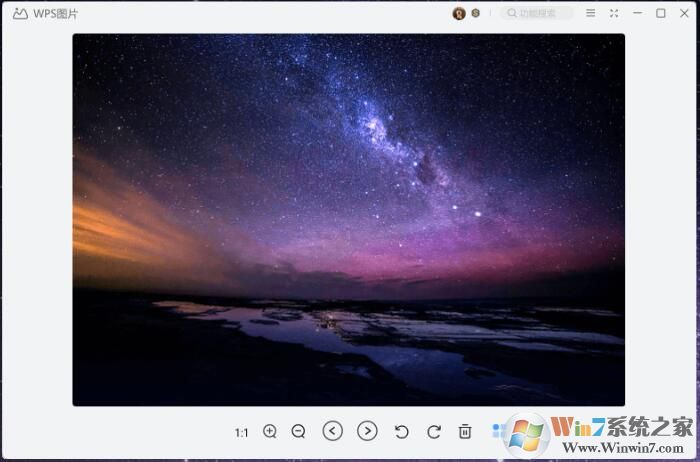
Task: Click the starry sky photo
Action: coord(348,220)
